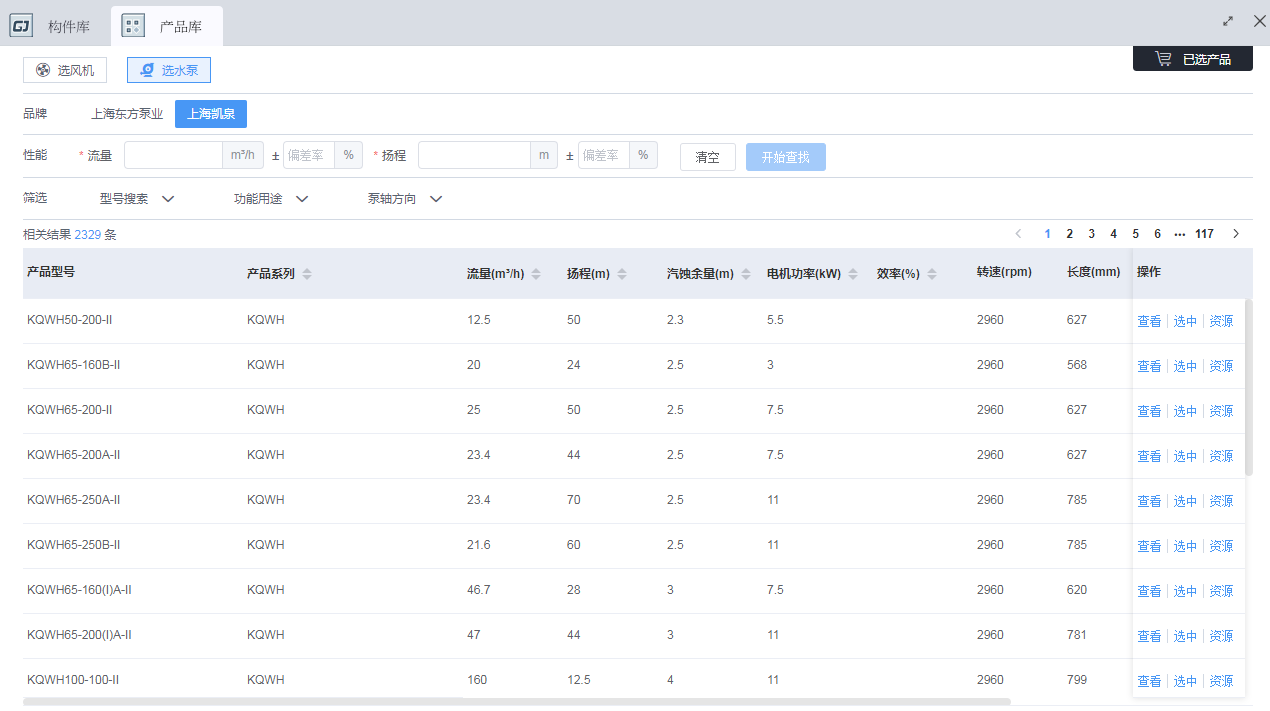Sort by 产品系列 column arrows
The height and width of the screenshot is (711, 1270).
307,274
